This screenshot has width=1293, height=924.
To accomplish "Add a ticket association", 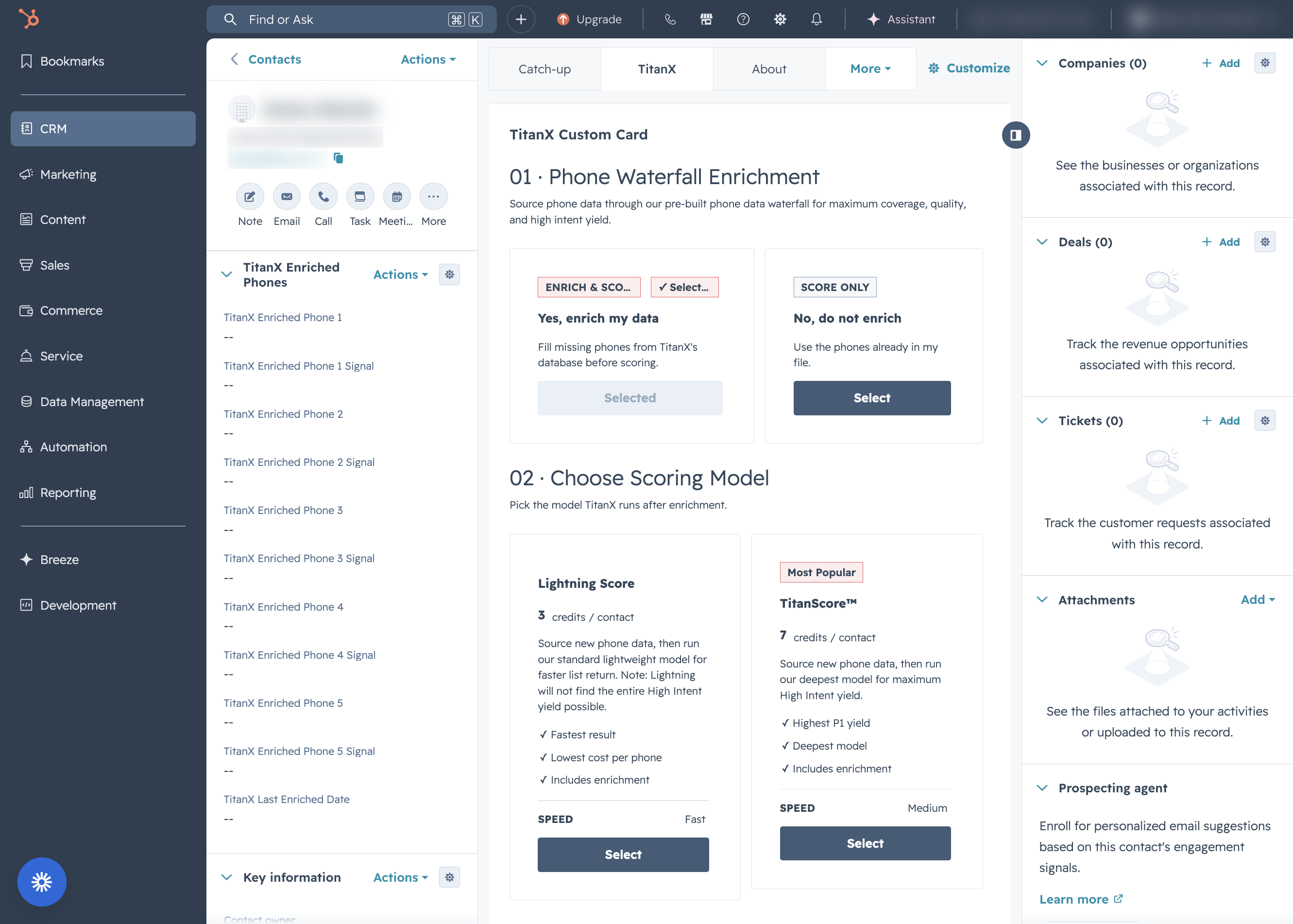I will [x=1221, y=421].
